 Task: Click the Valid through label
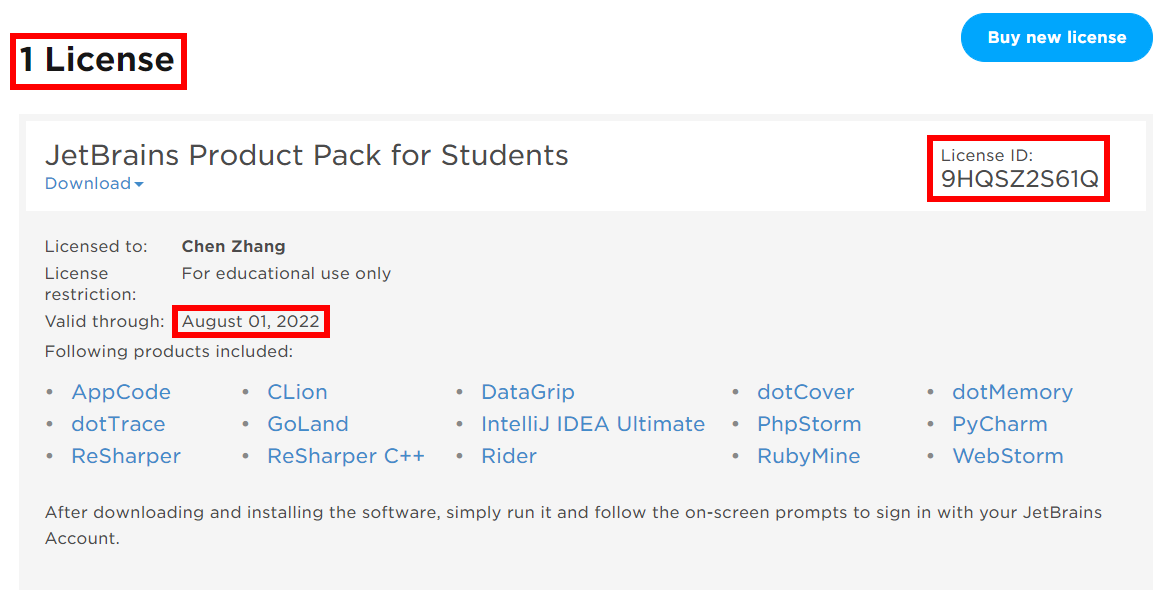point(104,321)
